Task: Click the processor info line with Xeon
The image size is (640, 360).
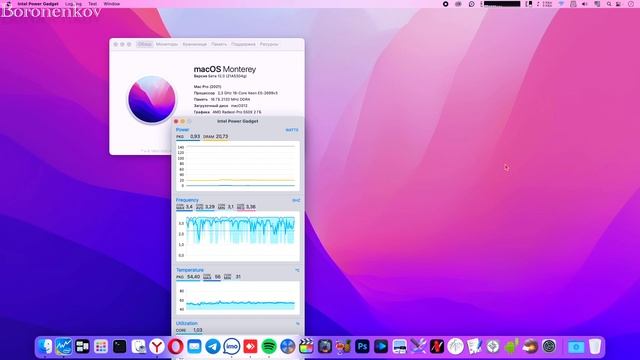Action: pyautogui.click(x=236, y=93)
